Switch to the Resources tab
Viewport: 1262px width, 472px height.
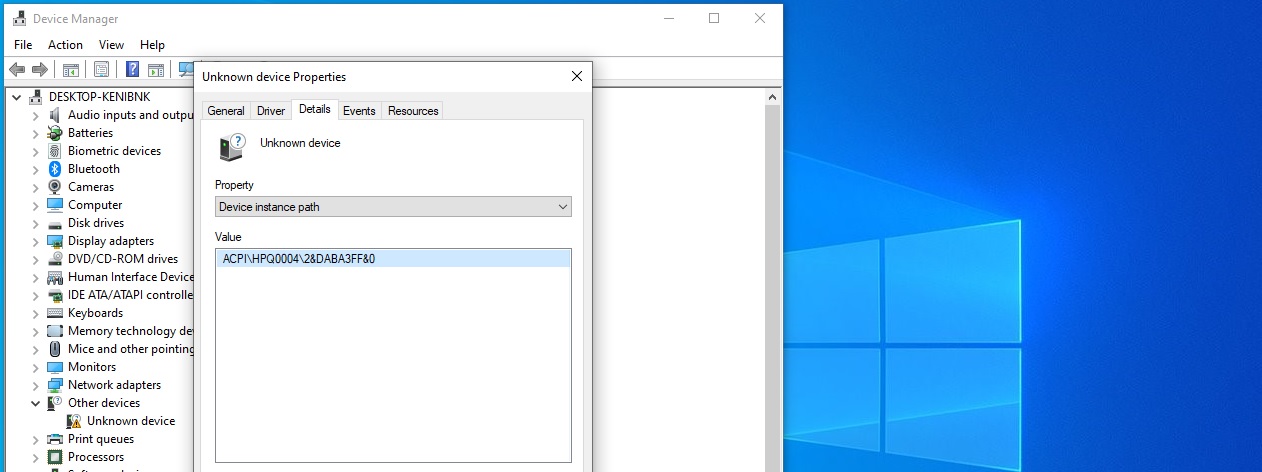click(413, 111)
